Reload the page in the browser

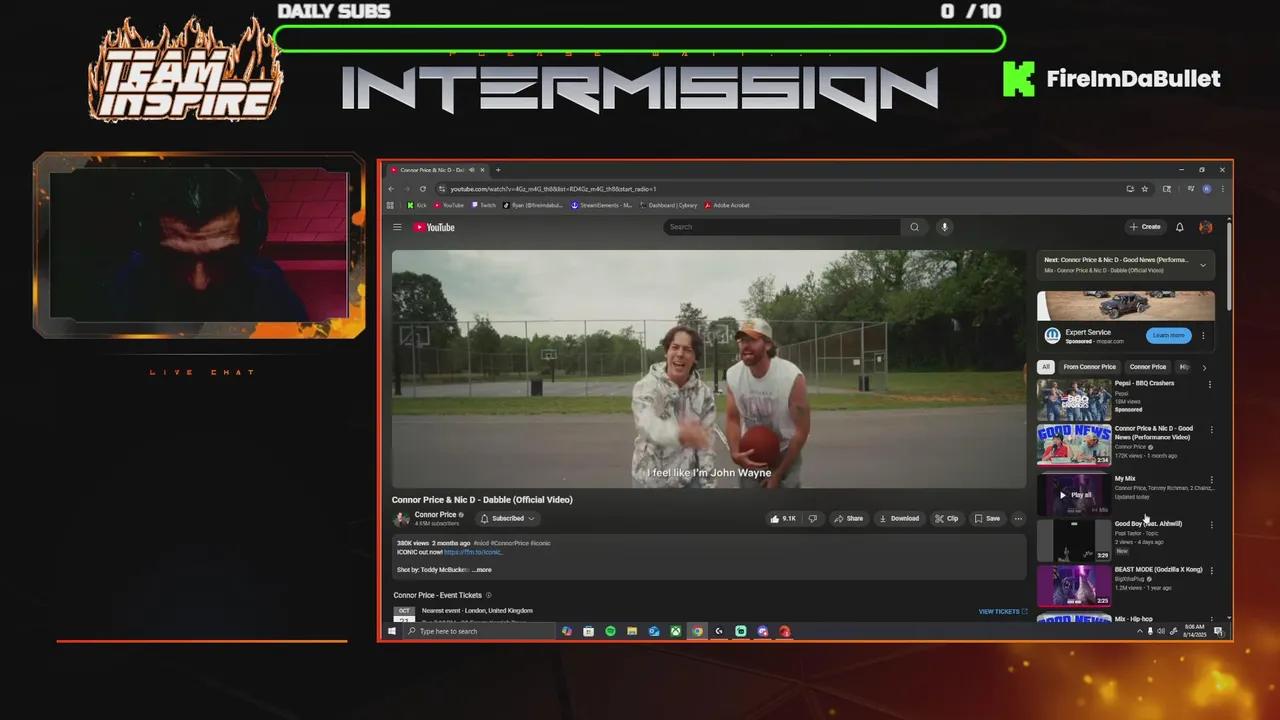[423, 189]
